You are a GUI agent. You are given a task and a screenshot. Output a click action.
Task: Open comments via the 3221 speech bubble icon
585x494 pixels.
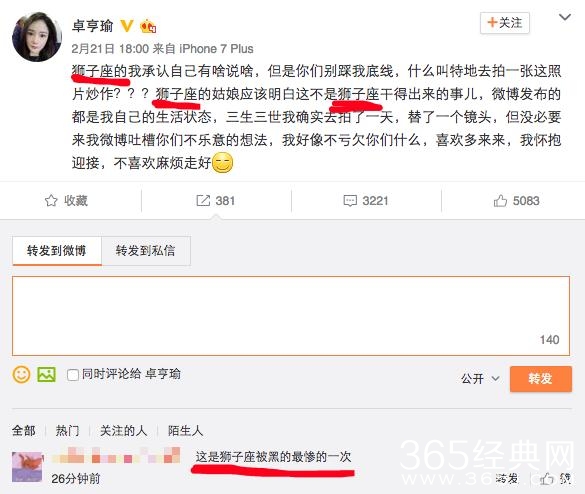(x=350, y=201)
